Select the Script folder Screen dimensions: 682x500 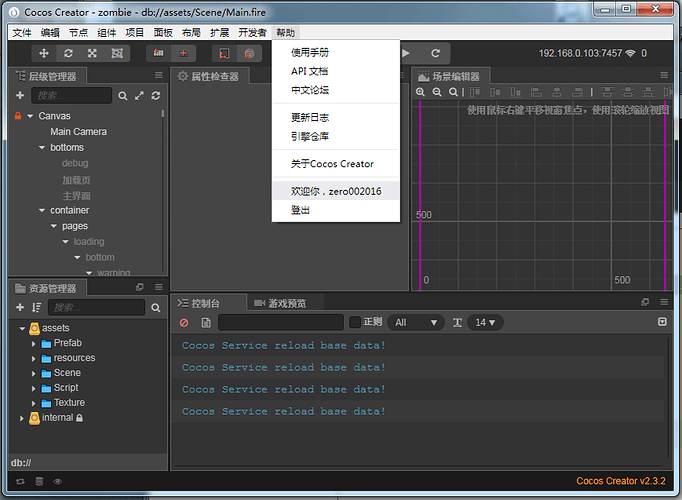click(66, 387)
